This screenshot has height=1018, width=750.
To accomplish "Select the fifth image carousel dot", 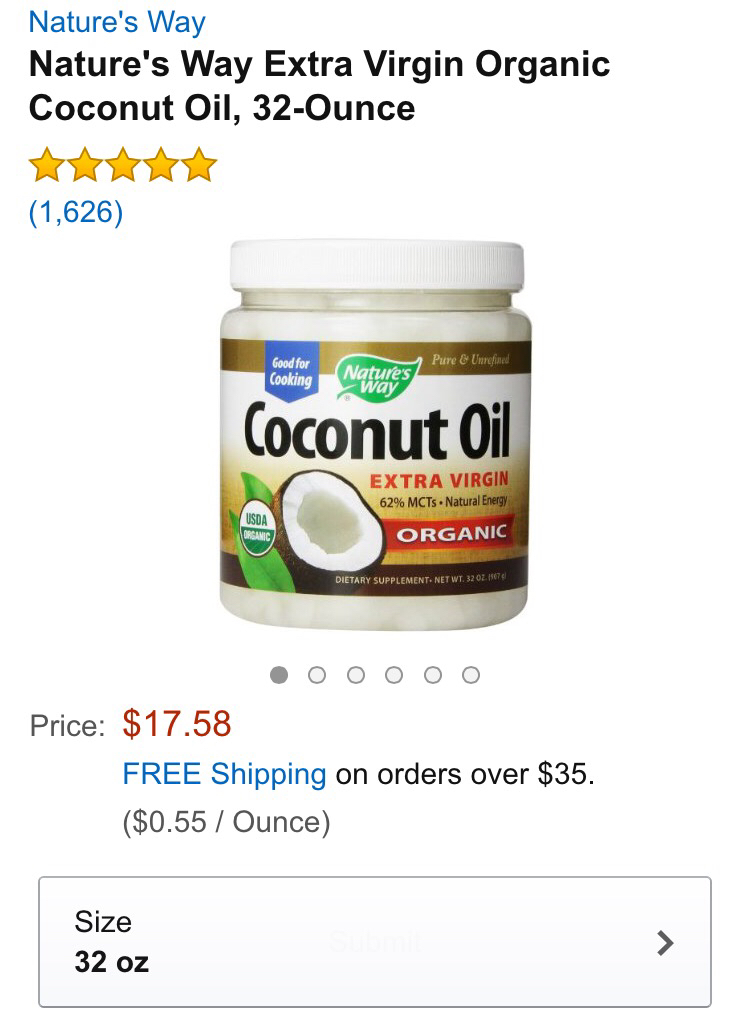I will point(432,675).
